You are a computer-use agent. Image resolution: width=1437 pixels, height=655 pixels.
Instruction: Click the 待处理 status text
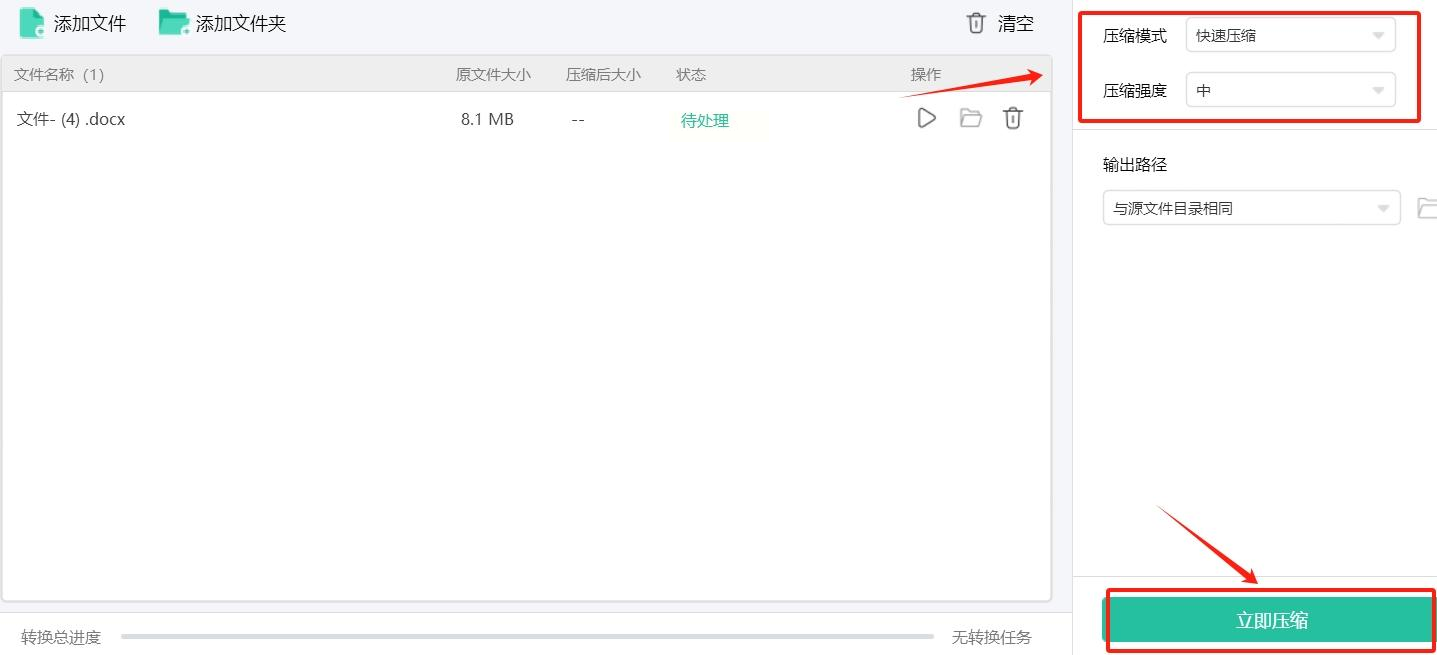click(x=705, y=120)
